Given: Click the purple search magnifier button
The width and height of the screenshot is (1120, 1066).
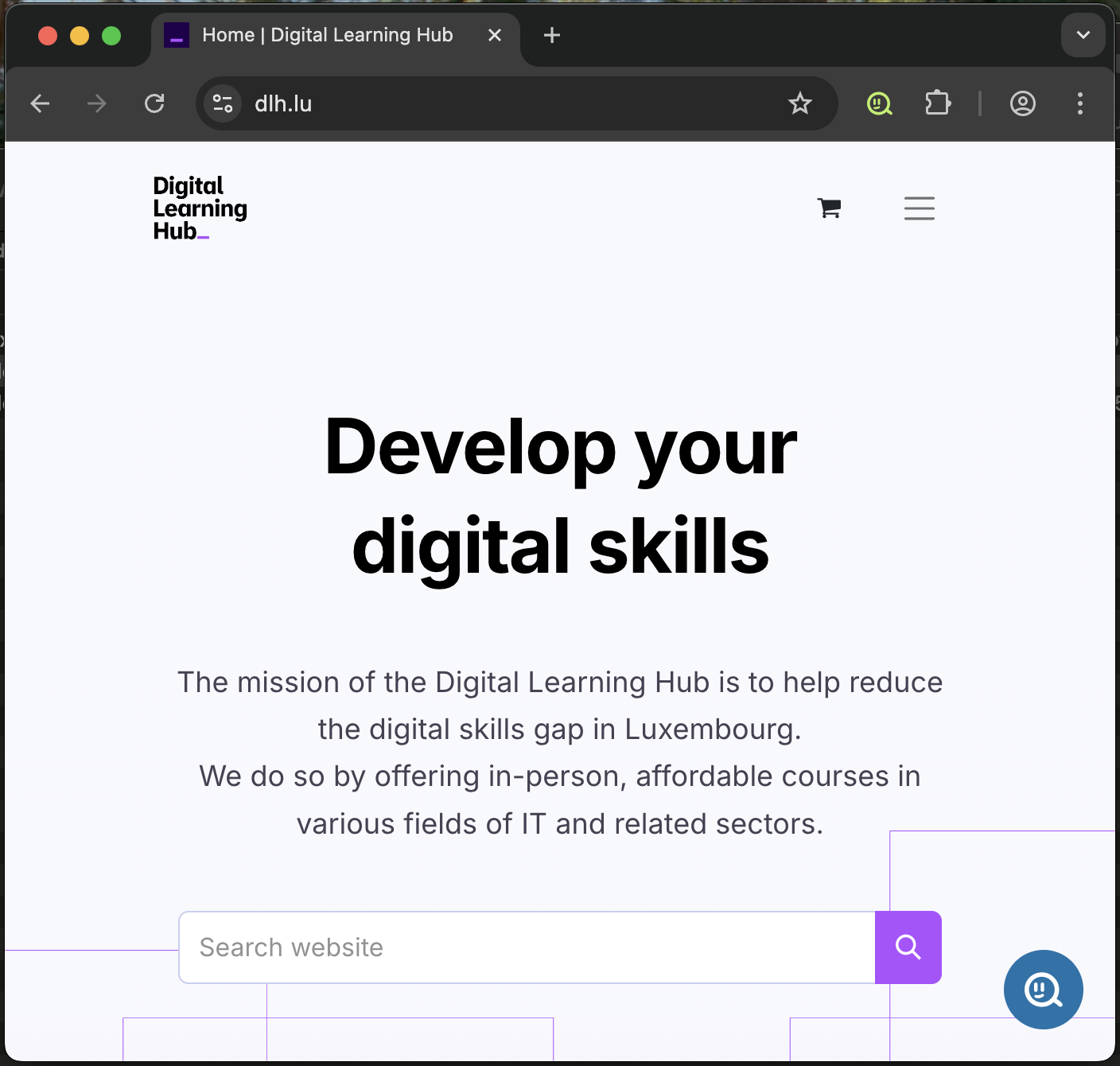Looking at the screenshot, I should click(908, 947).
